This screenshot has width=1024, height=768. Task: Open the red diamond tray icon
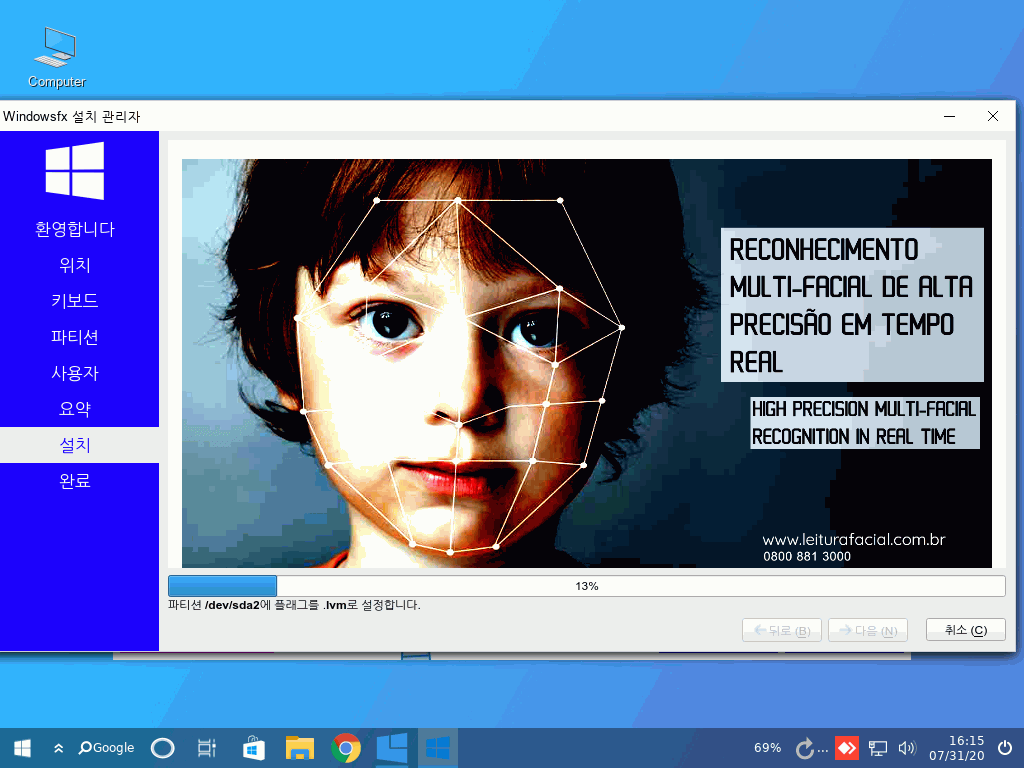pos(847,748)
